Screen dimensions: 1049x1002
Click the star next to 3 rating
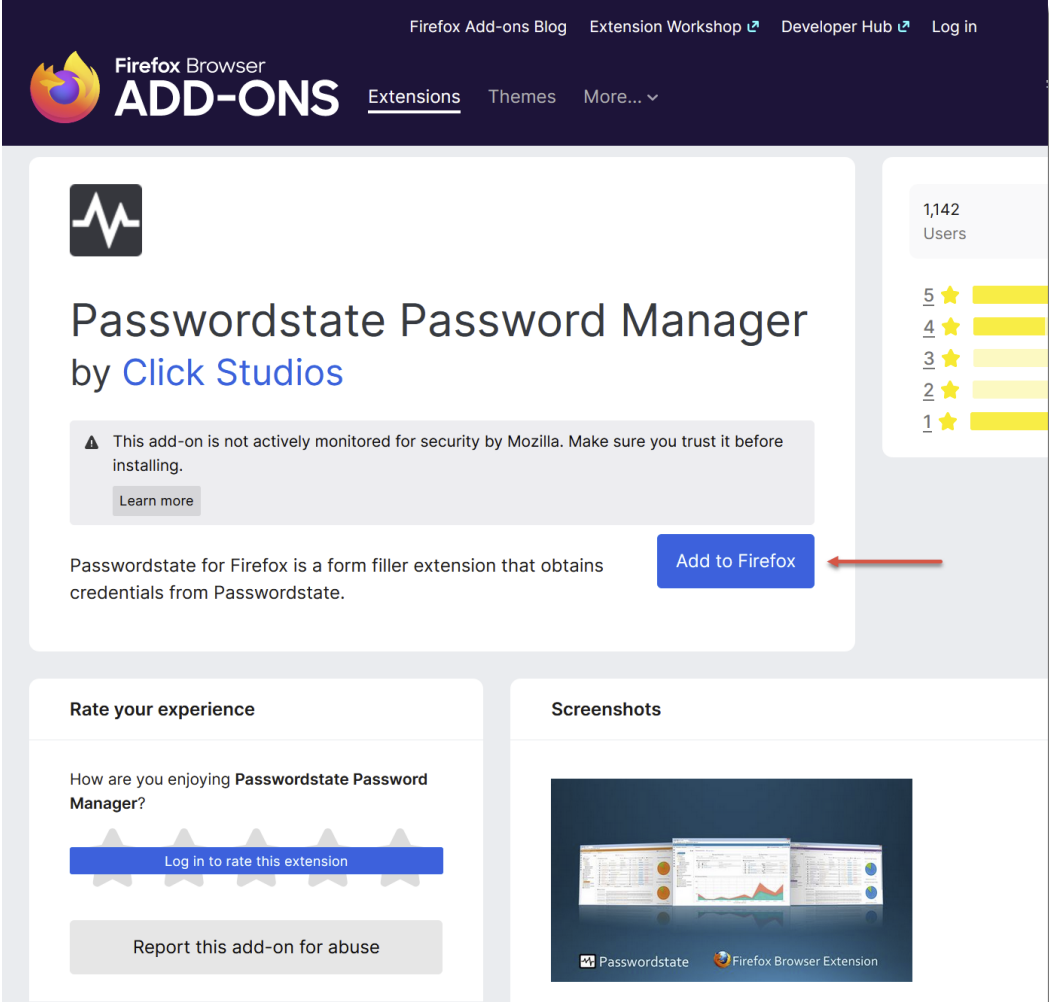pos(950,359)
